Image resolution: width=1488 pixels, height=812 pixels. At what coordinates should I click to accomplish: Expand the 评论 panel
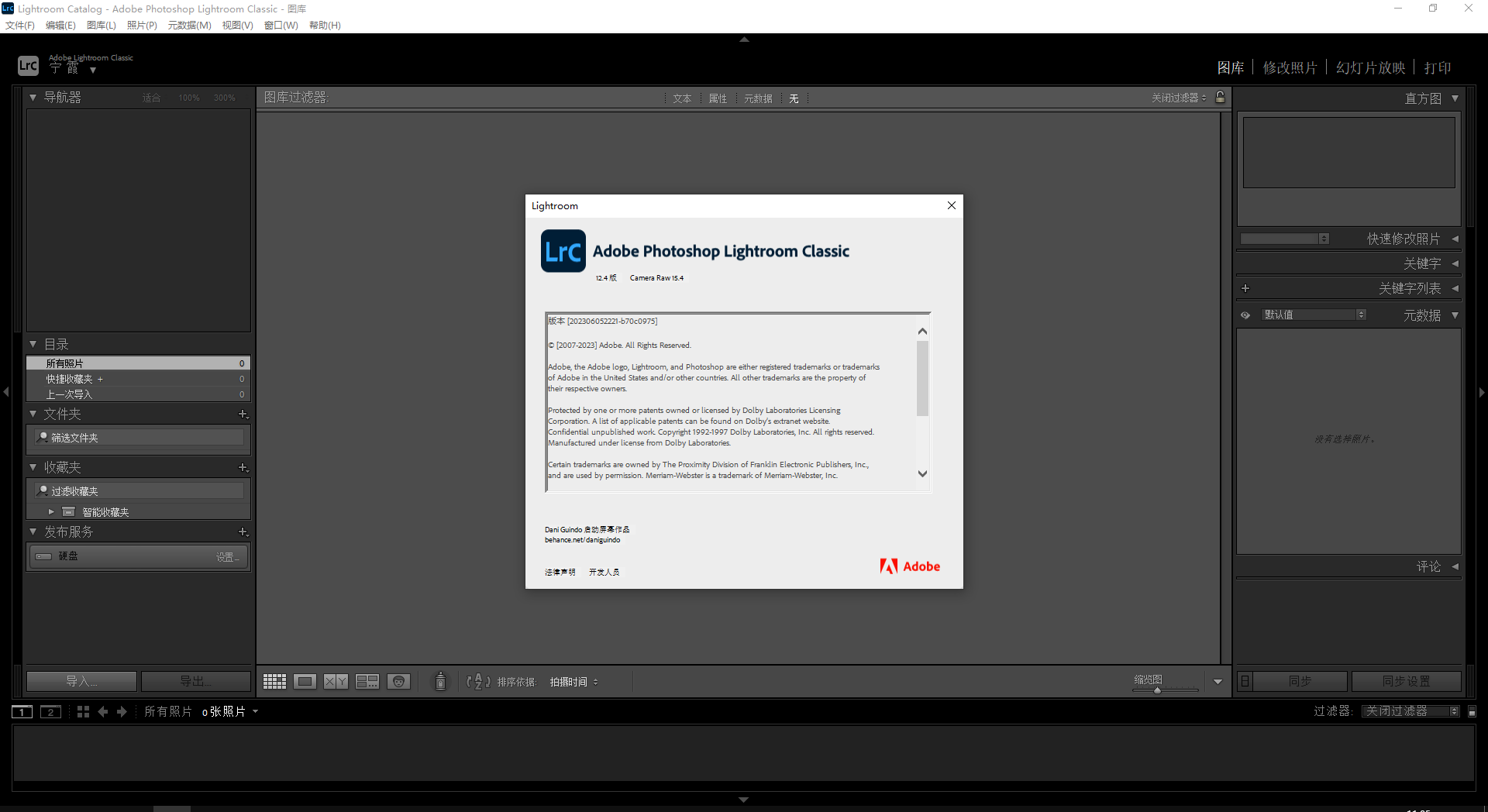1455,566
